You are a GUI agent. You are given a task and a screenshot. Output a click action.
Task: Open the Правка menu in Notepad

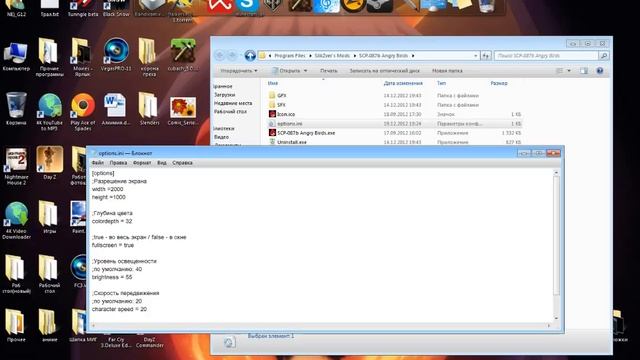tap(118, 162)
